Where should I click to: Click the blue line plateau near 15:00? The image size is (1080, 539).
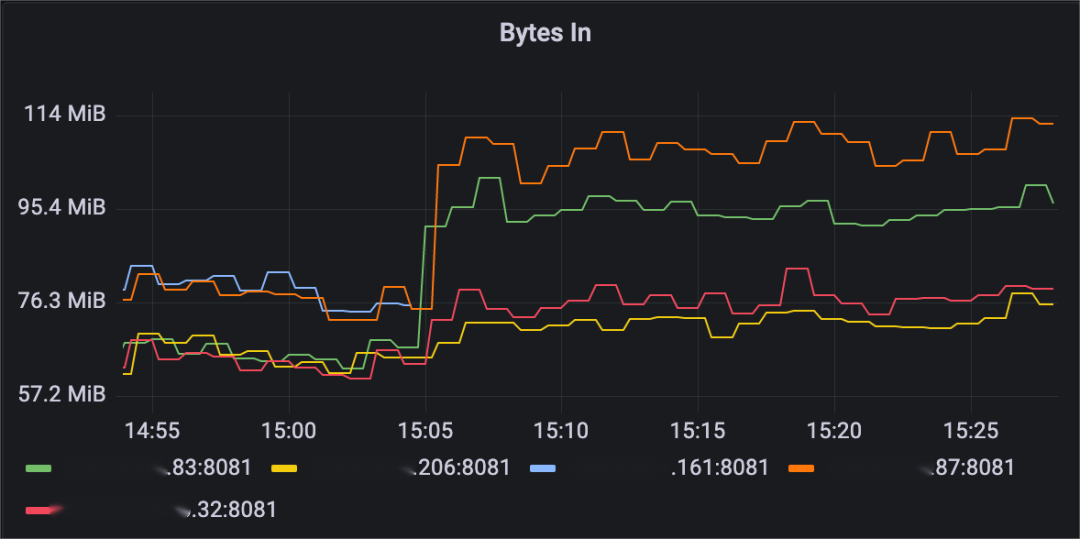(x=278, y=272)
